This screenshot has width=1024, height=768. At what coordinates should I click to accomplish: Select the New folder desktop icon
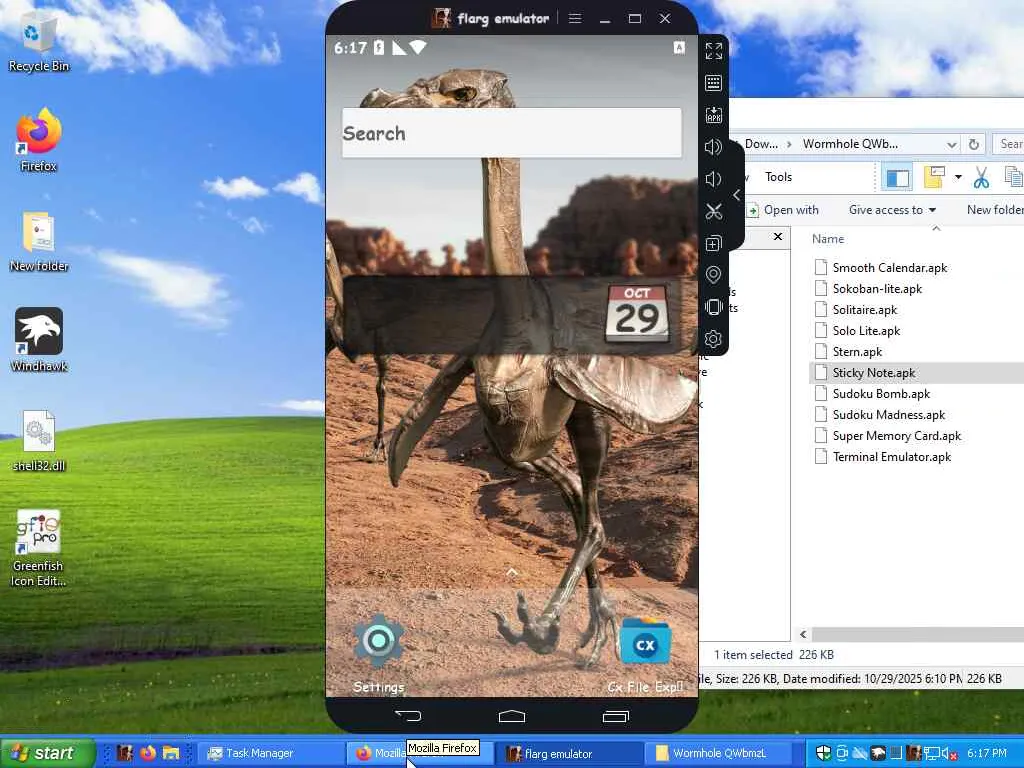tap(39, 242)
